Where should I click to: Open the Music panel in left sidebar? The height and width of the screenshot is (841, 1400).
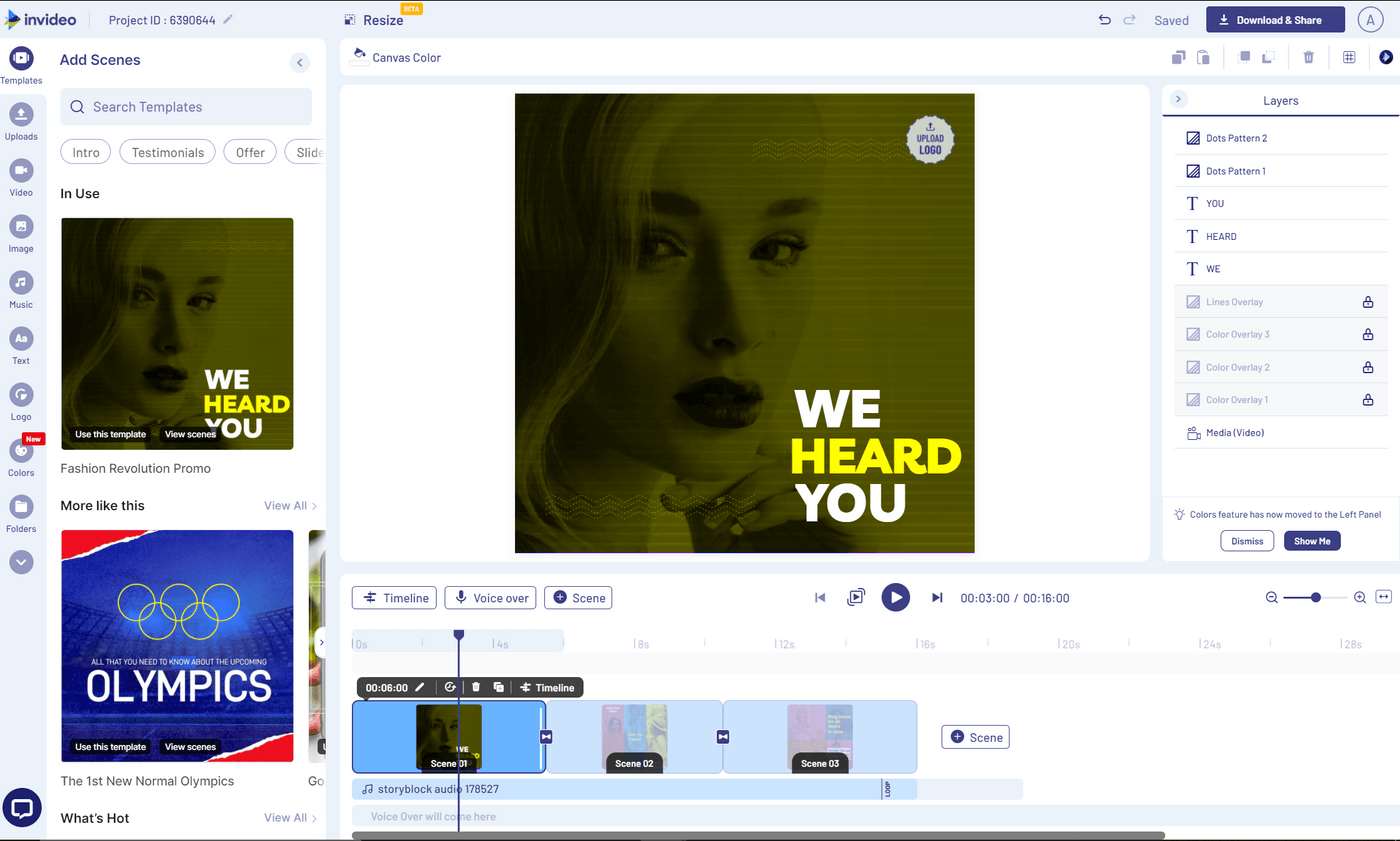[21, 289]
